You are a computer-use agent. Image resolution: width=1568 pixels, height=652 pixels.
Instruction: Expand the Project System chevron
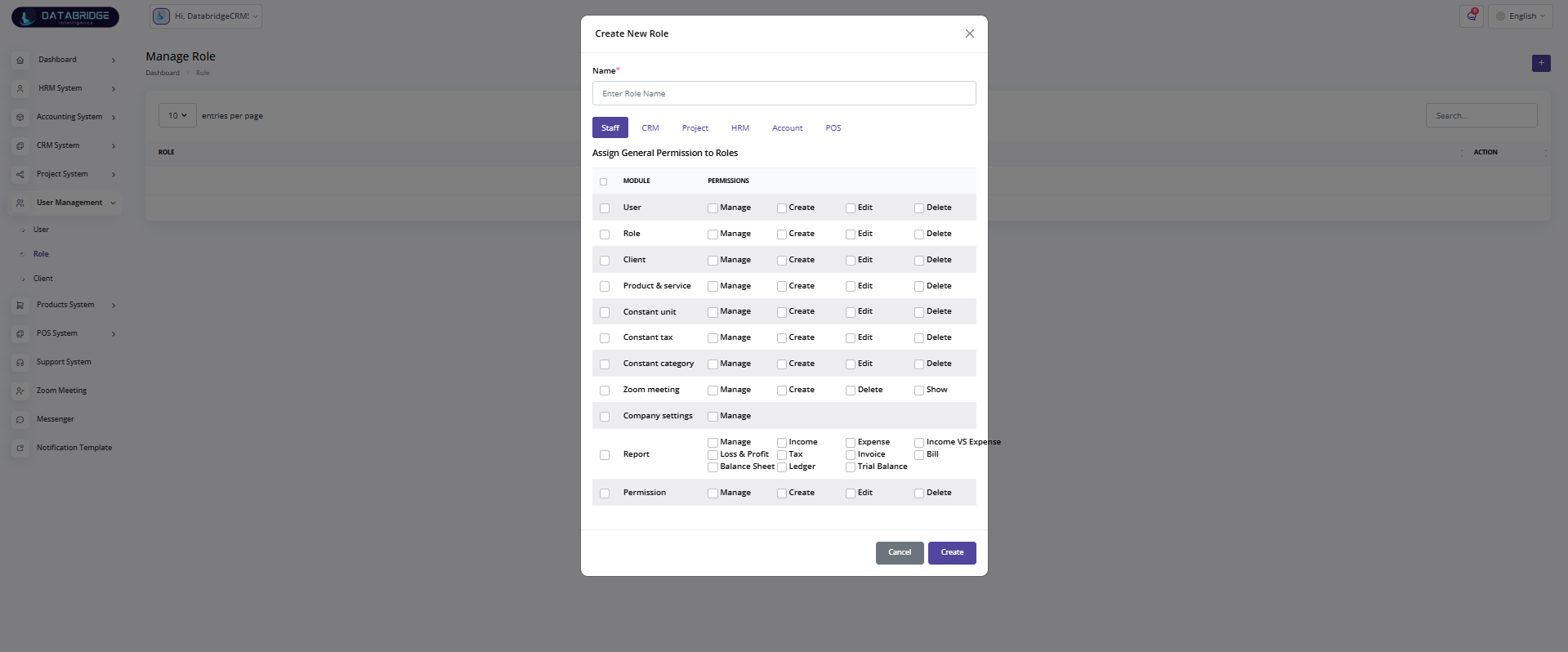[x=114, y=175]
